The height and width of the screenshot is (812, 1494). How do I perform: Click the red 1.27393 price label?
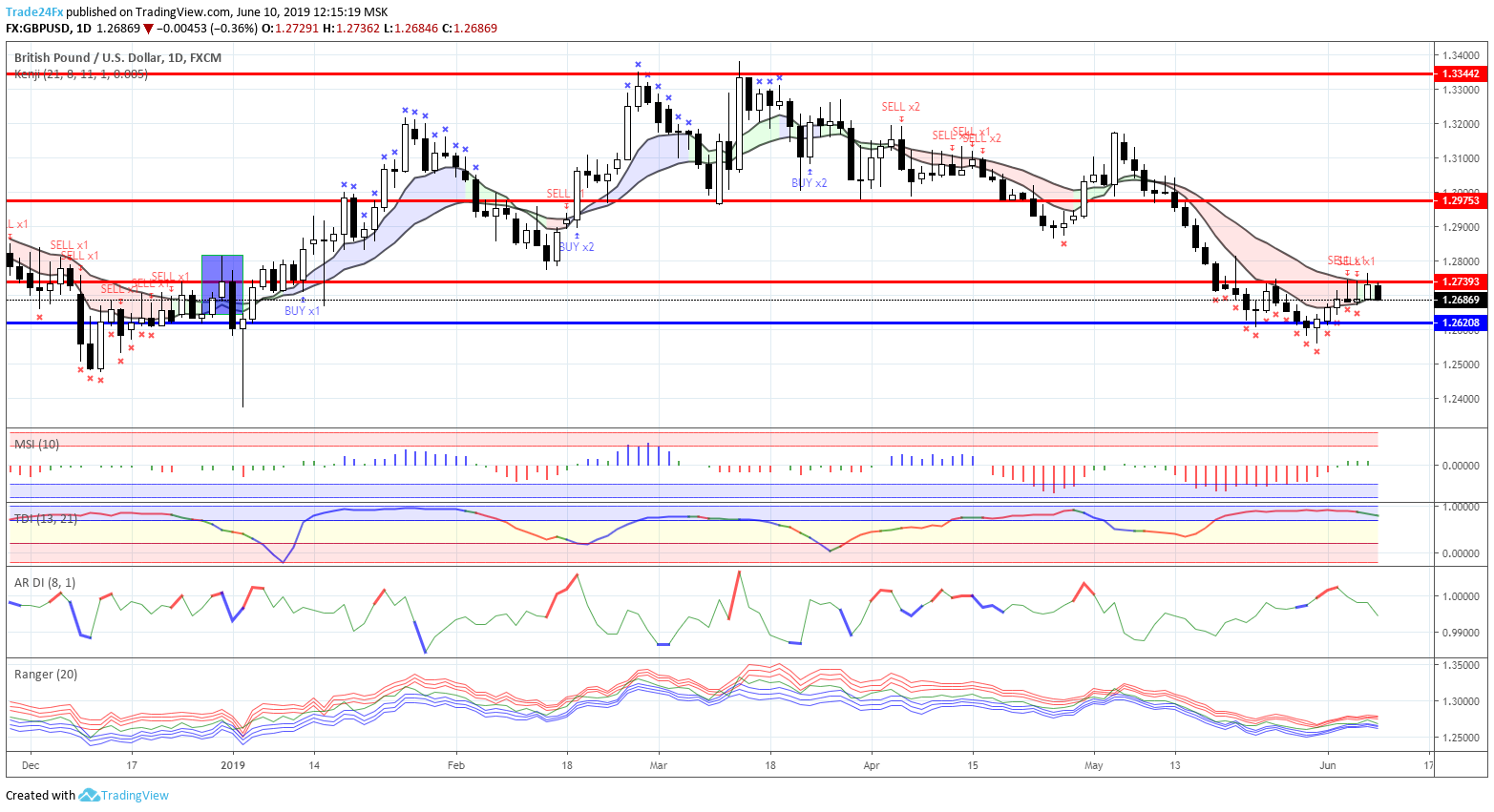1461,281
